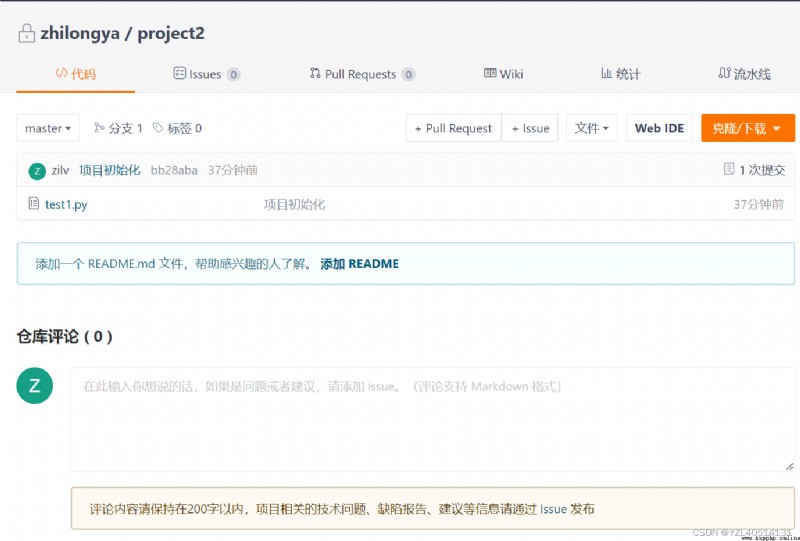Click the private repository lock icon
Image resolution: width=800 pixels, height=541 pixels.
(x=27, y=34)
